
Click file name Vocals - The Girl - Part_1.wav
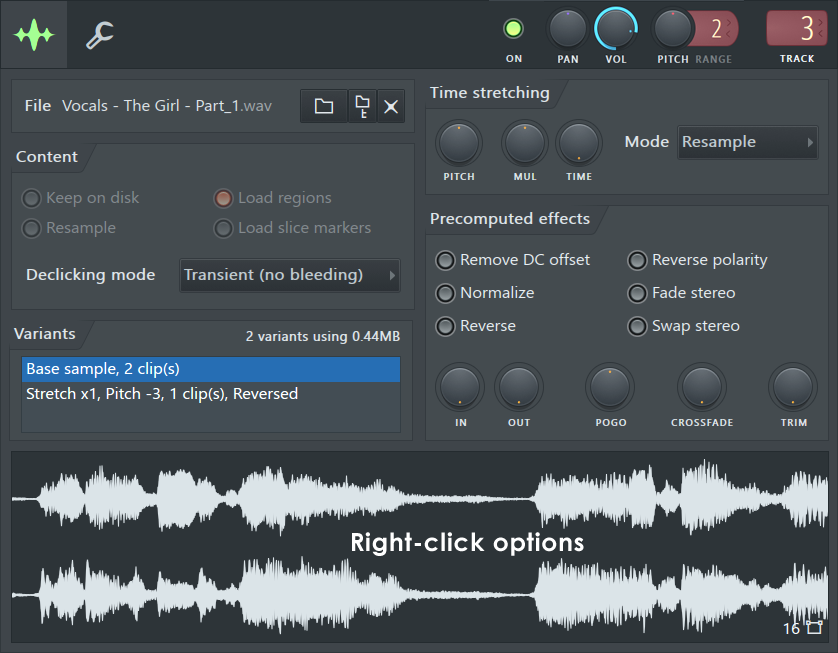pyautogui.click(x=167, y=106)
